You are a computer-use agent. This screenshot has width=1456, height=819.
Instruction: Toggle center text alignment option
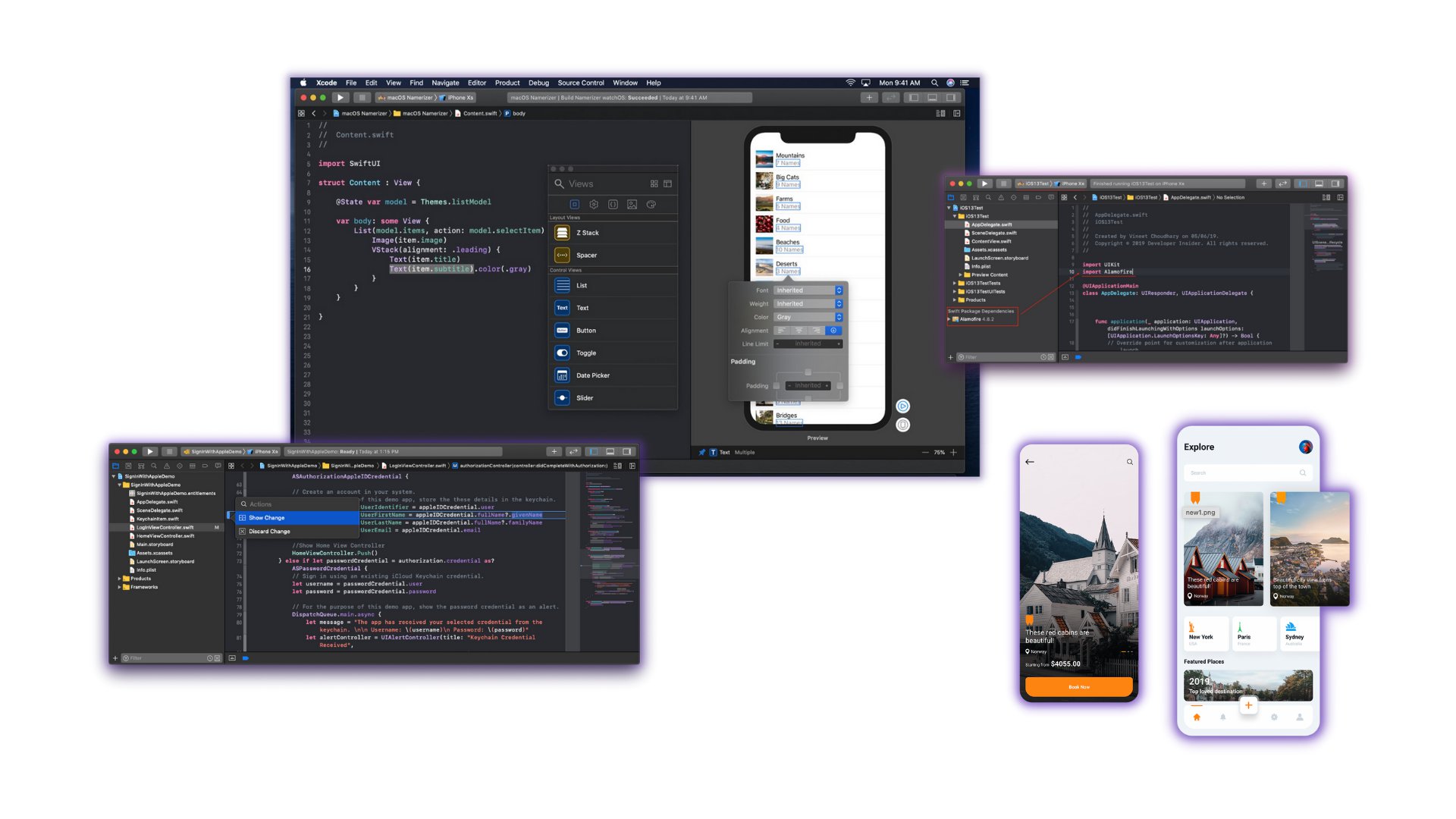click(x=799, y=331)
